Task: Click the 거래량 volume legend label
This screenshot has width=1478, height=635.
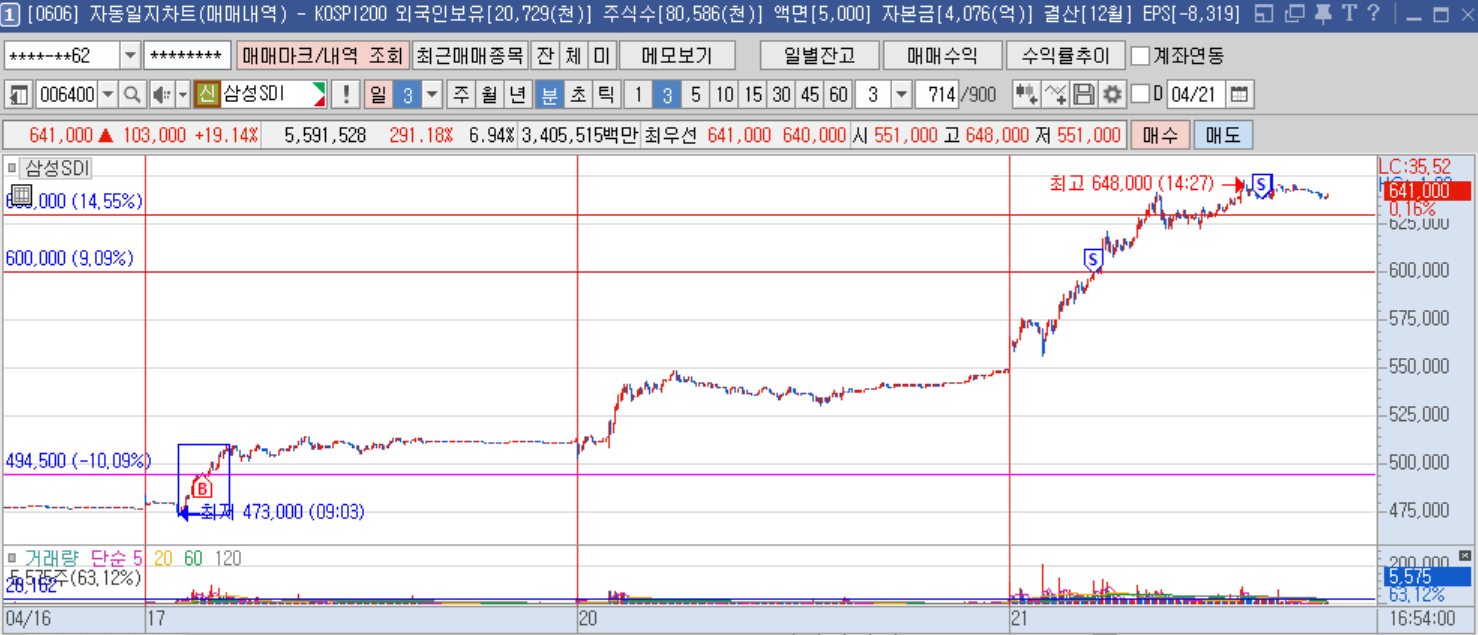Action: [x=54, y=557]
